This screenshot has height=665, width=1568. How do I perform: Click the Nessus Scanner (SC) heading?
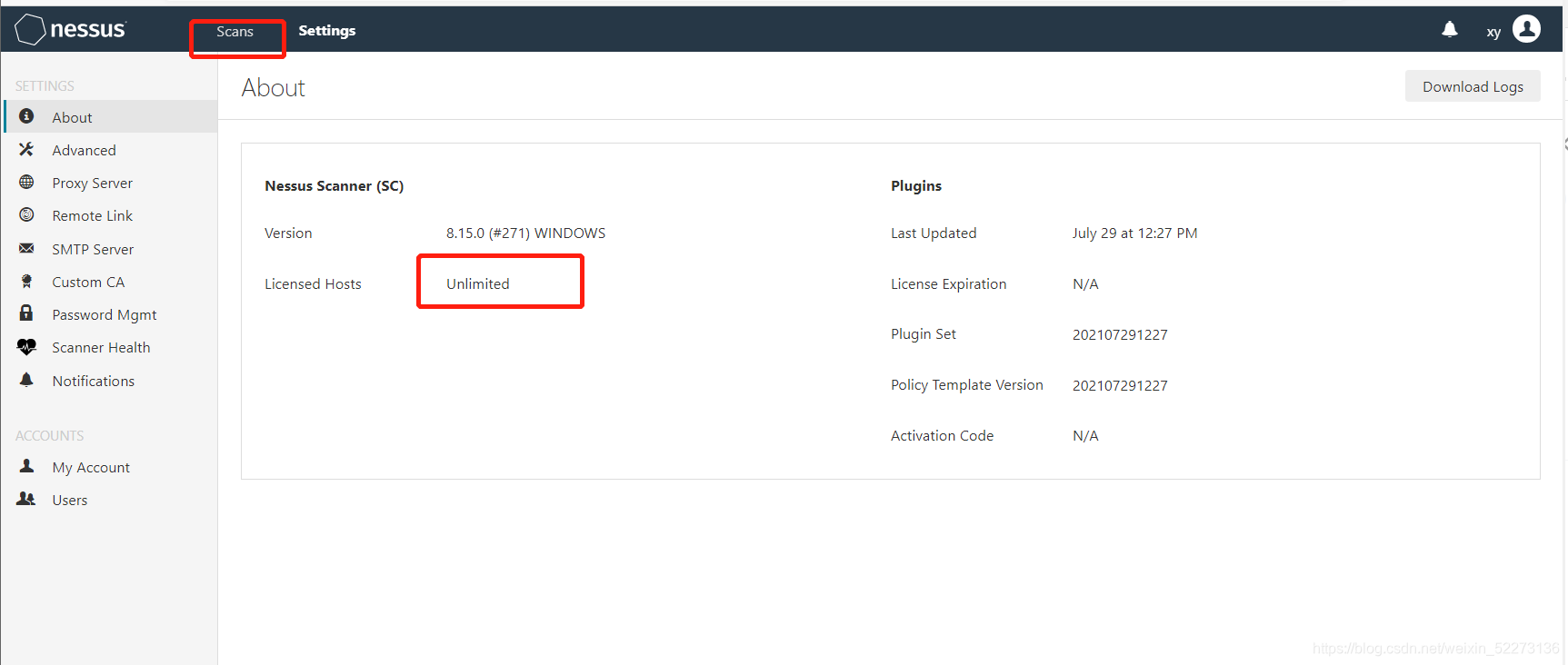point(334,185)
